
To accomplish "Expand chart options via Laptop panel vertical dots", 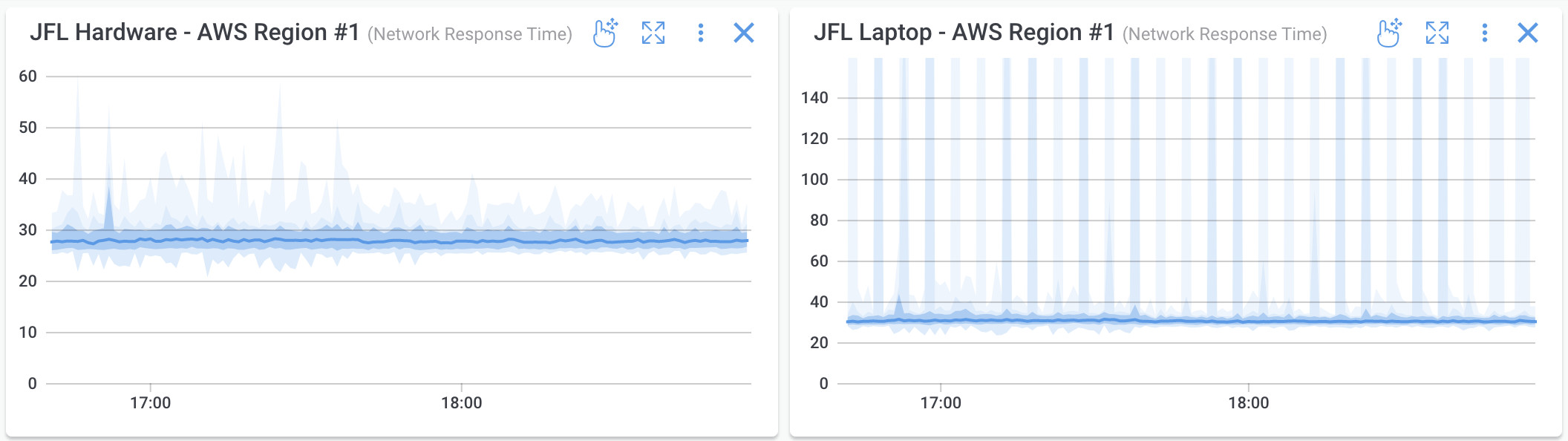I will (x=1484, y=33).
